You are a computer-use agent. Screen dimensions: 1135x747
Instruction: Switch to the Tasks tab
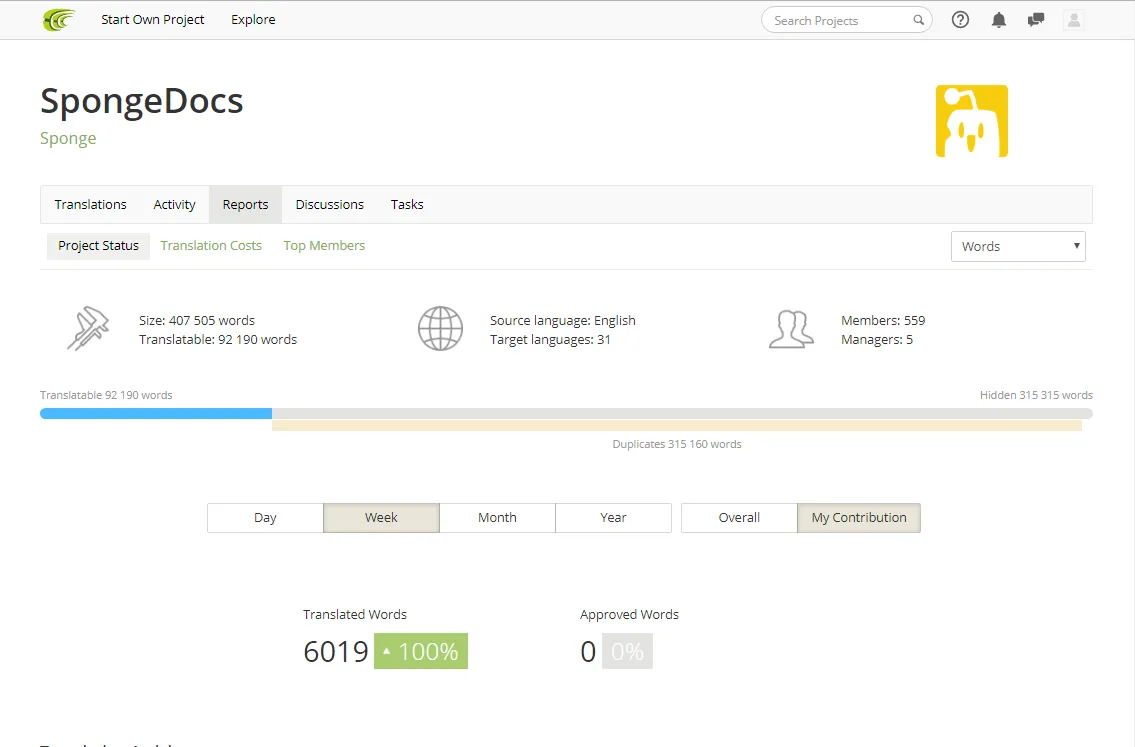point(407,205)
